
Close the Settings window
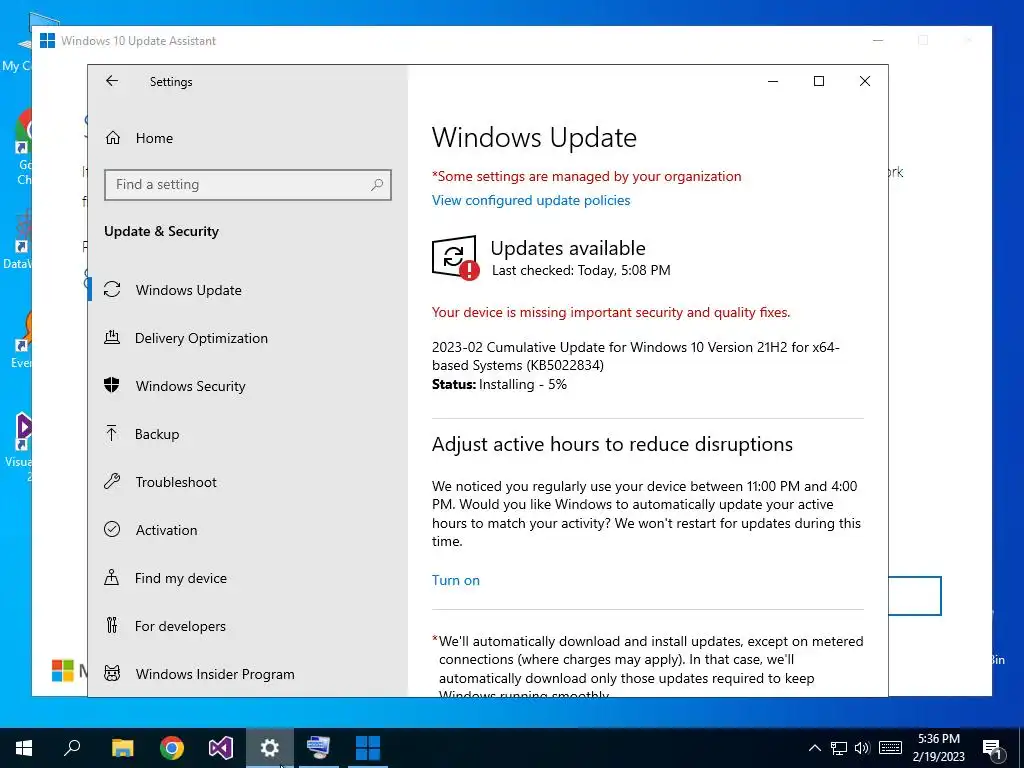pos(865,81)
